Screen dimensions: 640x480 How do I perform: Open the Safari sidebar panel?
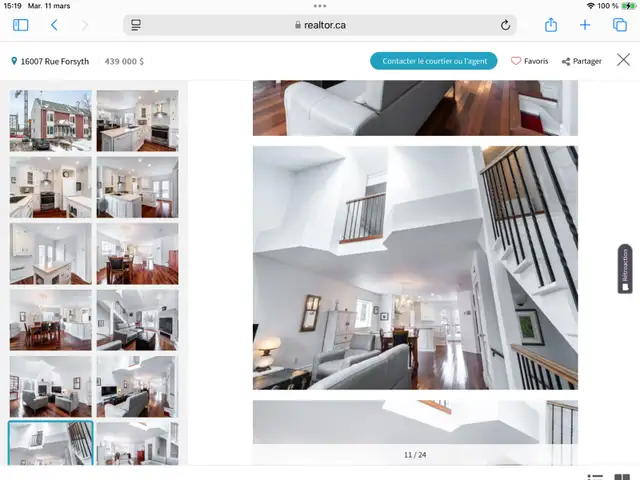click(x=20, y=25)
